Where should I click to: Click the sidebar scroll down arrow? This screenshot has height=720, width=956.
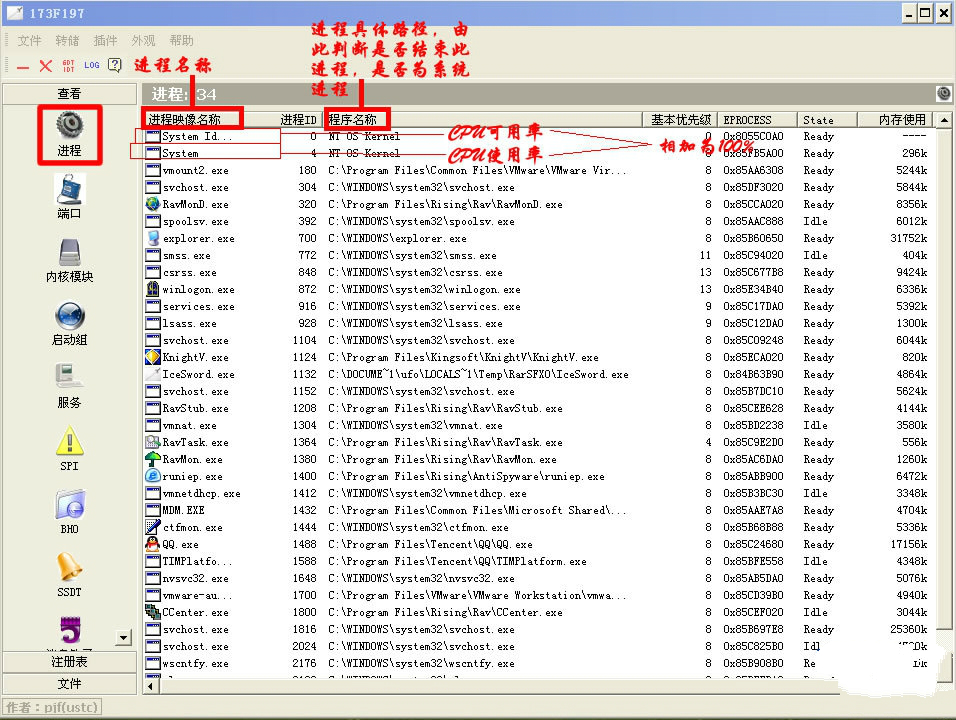coord(124,637)
